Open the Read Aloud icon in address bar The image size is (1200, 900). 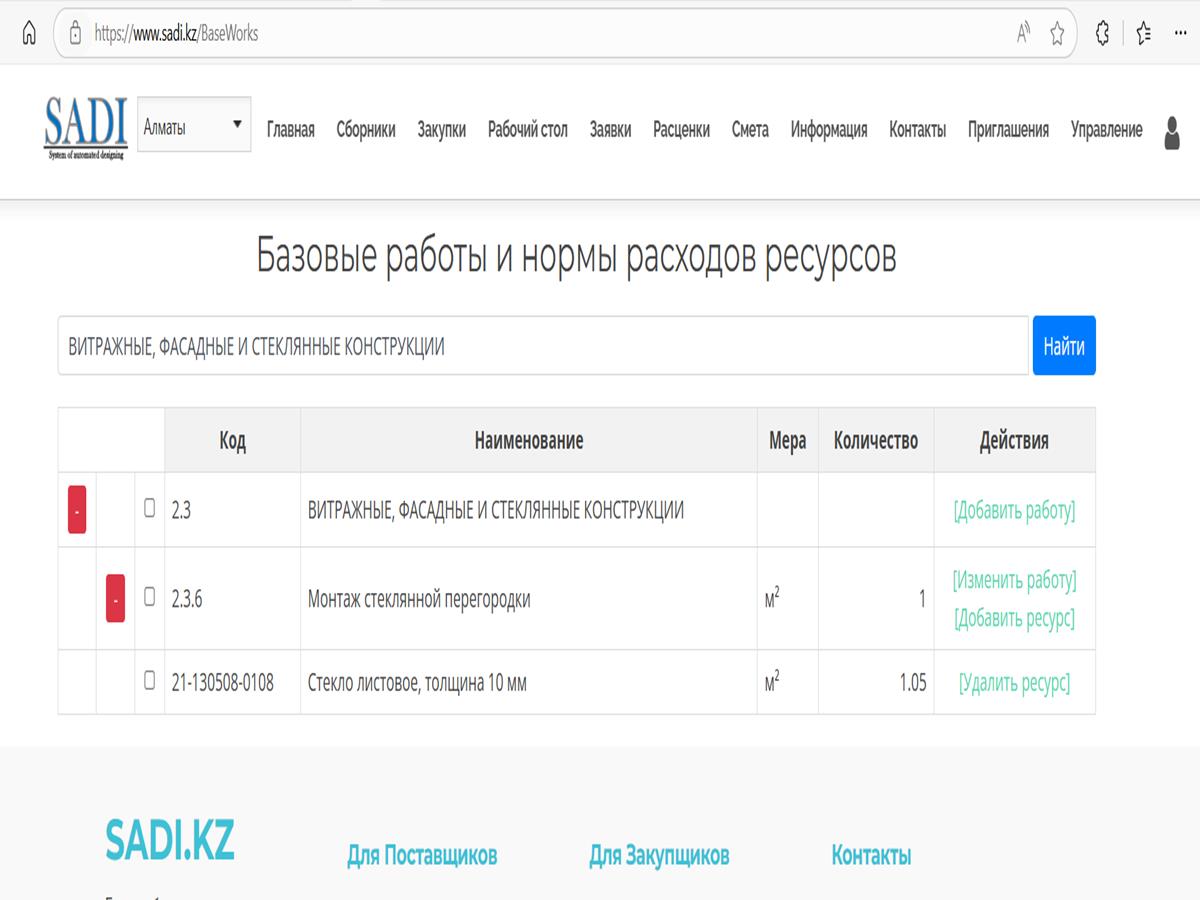[x=1023, y=33]
